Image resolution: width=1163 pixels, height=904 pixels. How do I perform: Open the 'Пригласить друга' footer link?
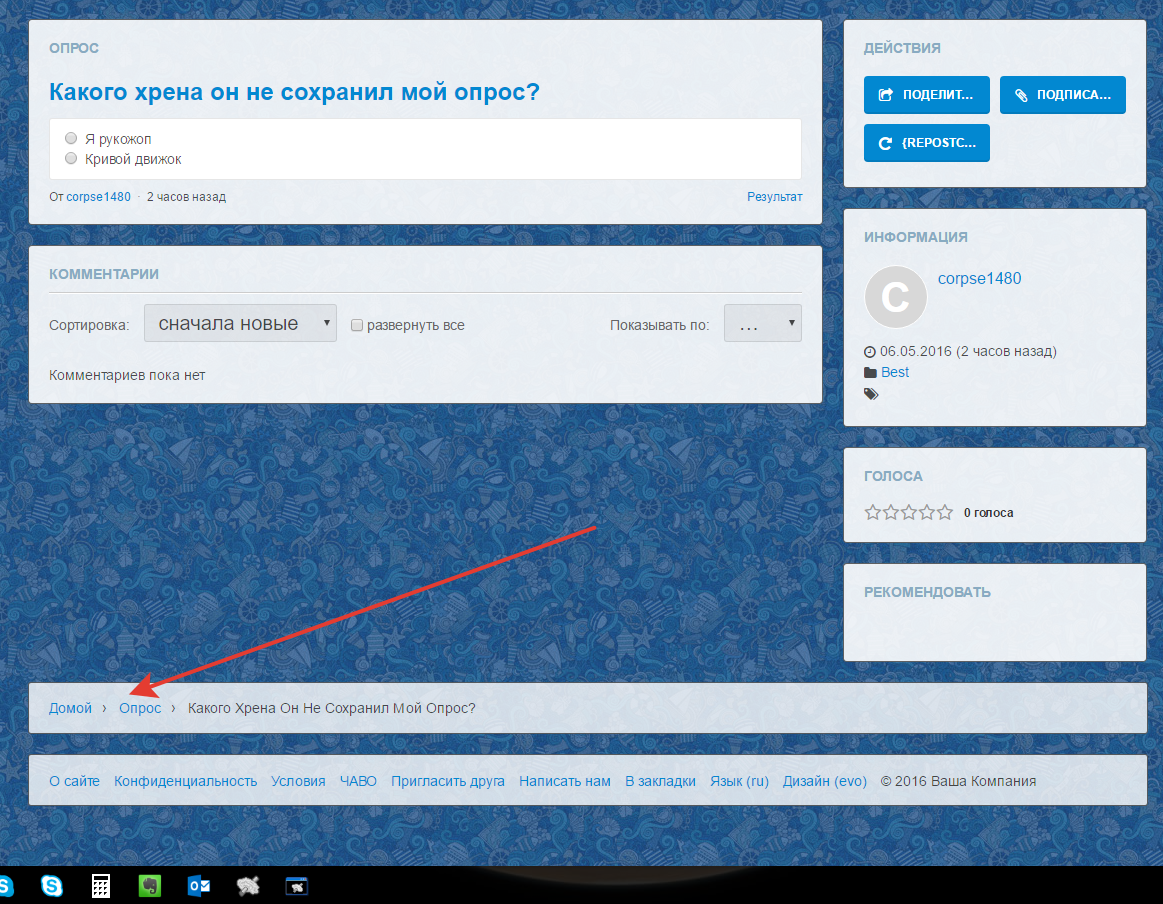click(448, 781)
